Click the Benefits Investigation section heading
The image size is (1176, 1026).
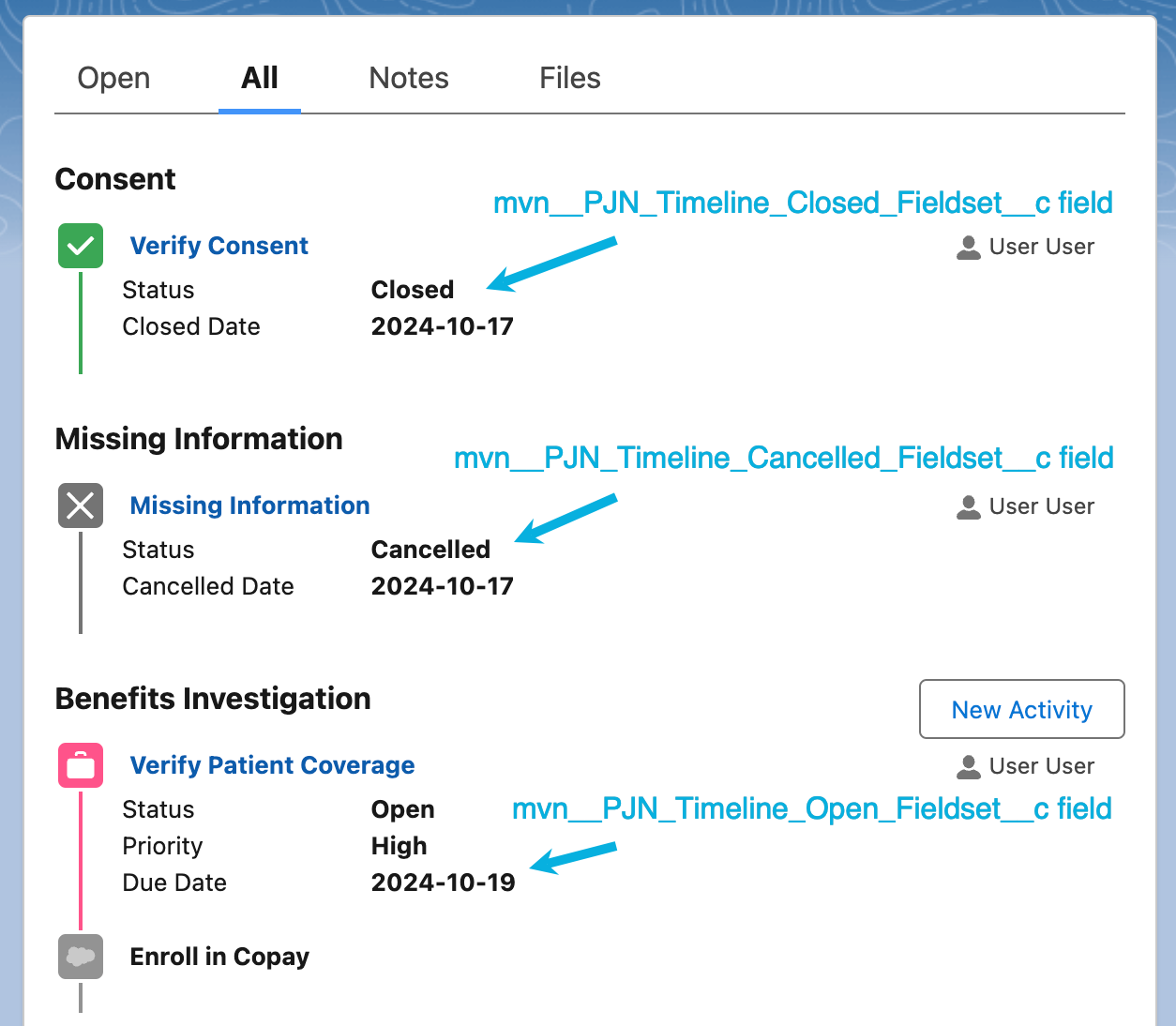[x=213, y=699]
